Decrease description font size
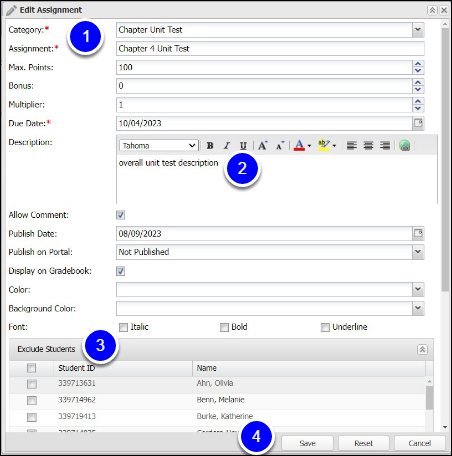The image size is (452, 456). 280,146
